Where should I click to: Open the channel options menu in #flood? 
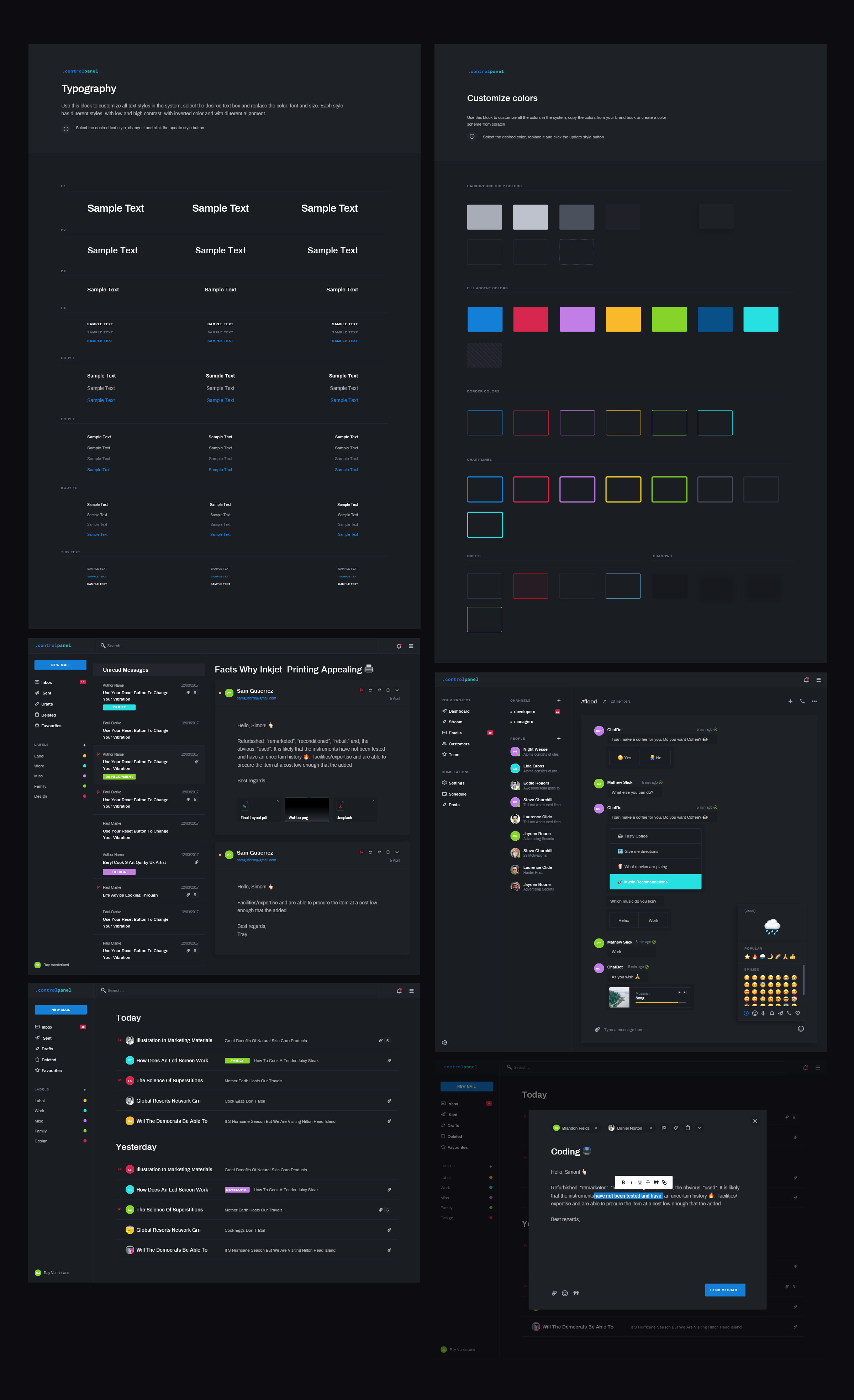pos(814,701)
